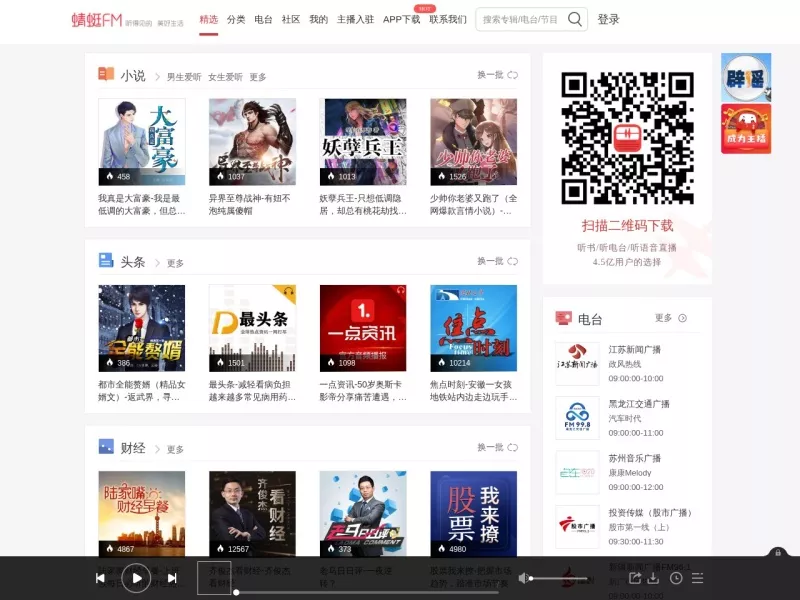Play the current track
This screenshot has height=600, width=800.
coord(136,578)
